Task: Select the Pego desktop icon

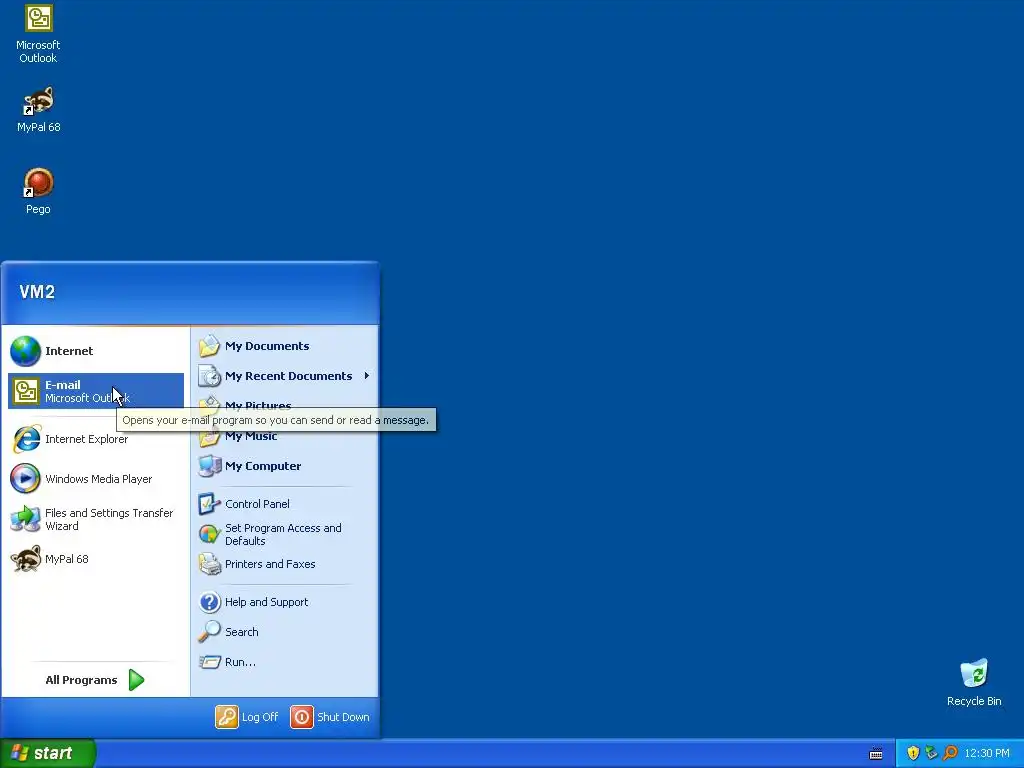Action: 39,183
